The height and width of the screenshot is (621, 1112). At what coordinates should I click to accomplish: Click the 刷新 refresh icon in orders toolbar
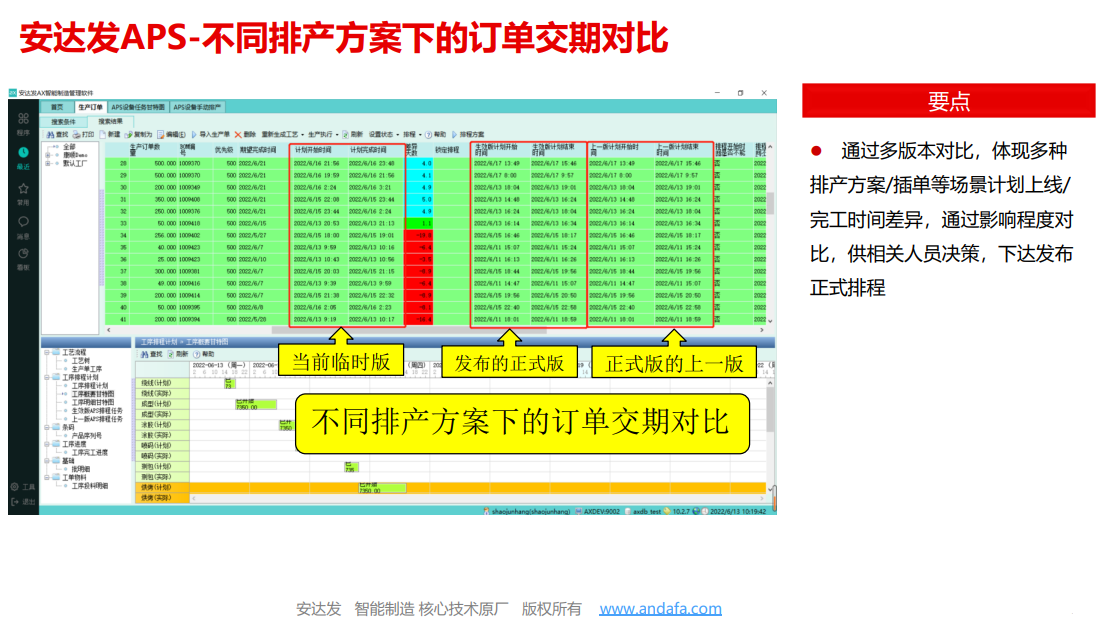click(x=345, y=135)
